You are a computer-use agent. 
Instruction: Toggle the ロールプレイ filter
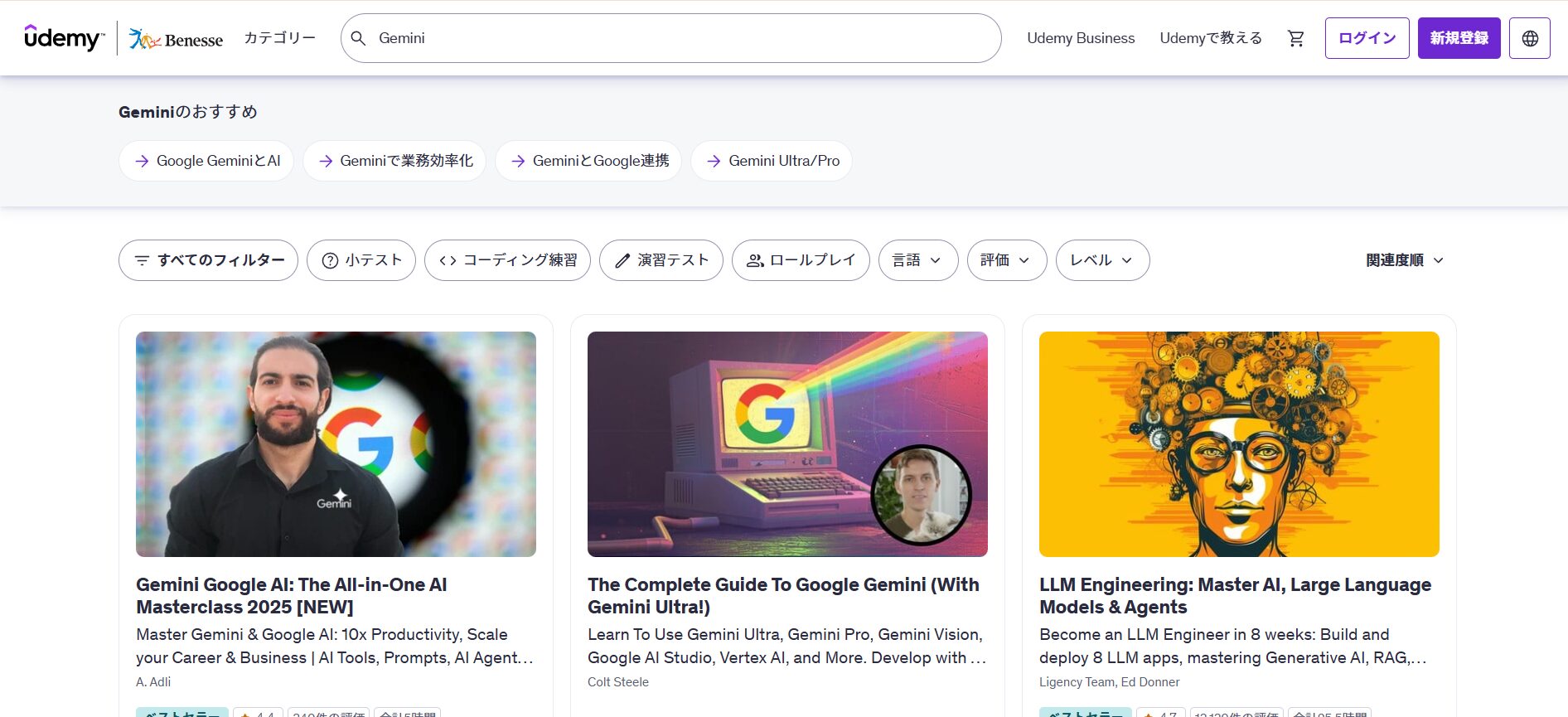tap(801, 260)
